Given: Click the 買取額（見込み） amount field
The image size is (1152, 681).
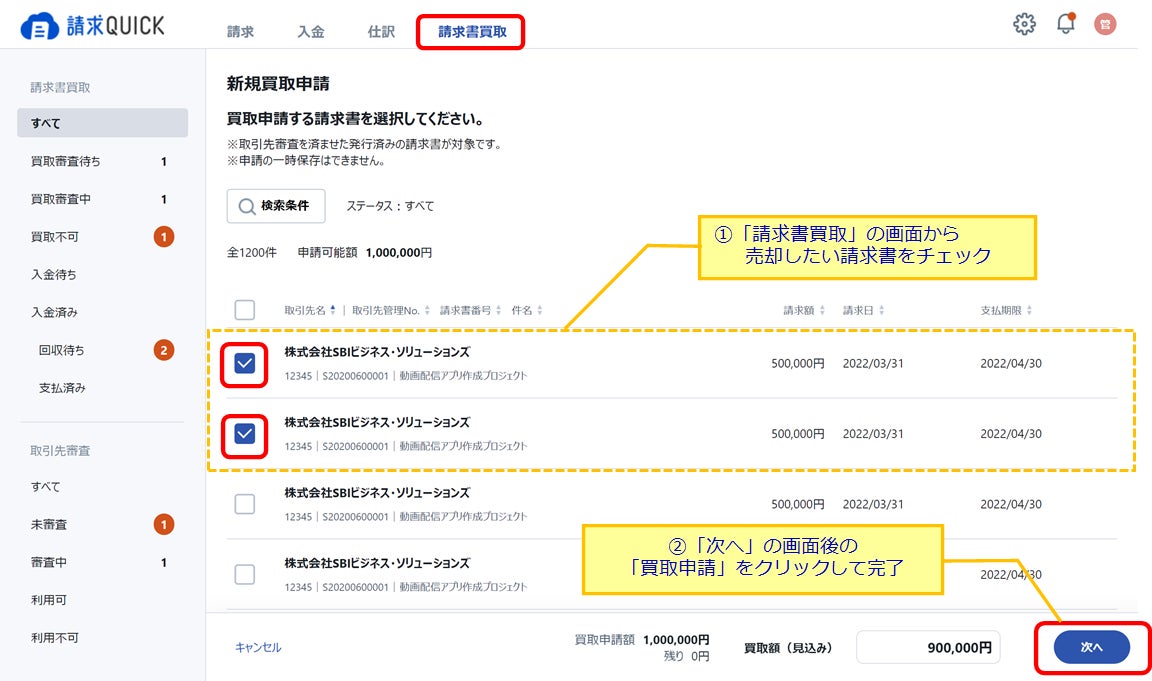Looking at the screenshot, I should (928, 647).
